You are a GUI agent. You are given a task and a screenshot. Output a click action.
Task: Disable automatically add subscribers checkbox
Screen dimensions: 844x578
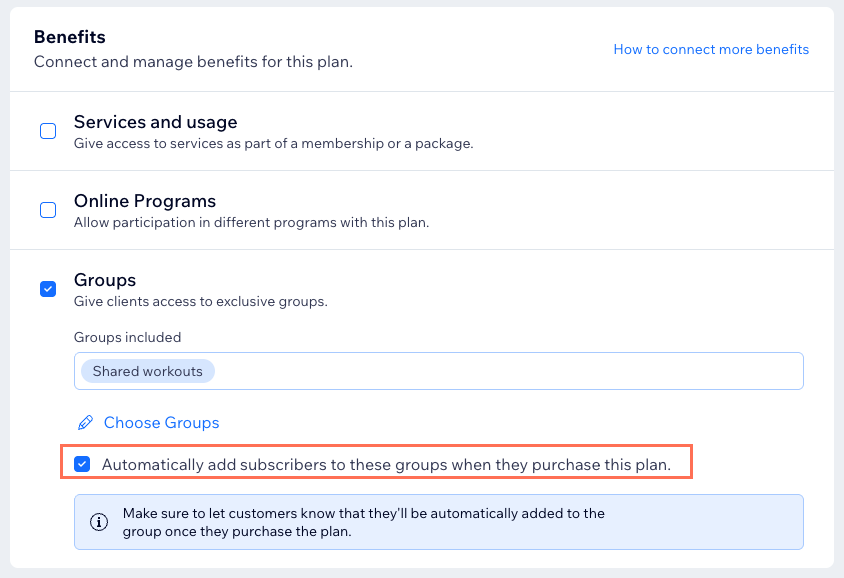[82, 464]
